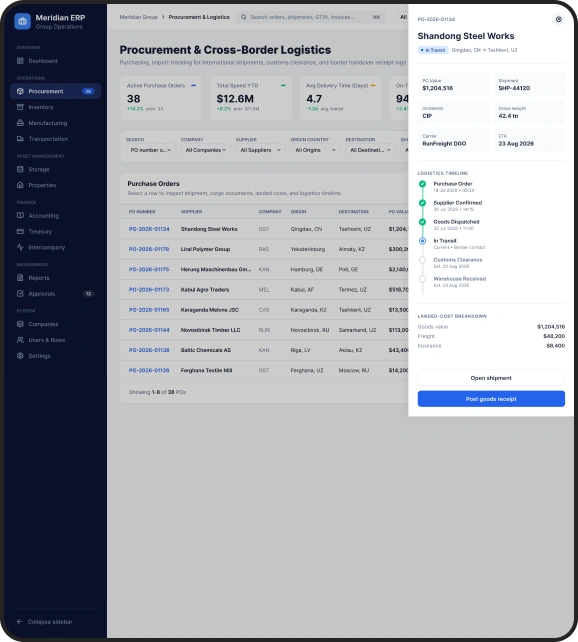Screen dimensions: 578x642
Task: Go to Manufacturing in the sidebar
Action: tap(55, 123)
